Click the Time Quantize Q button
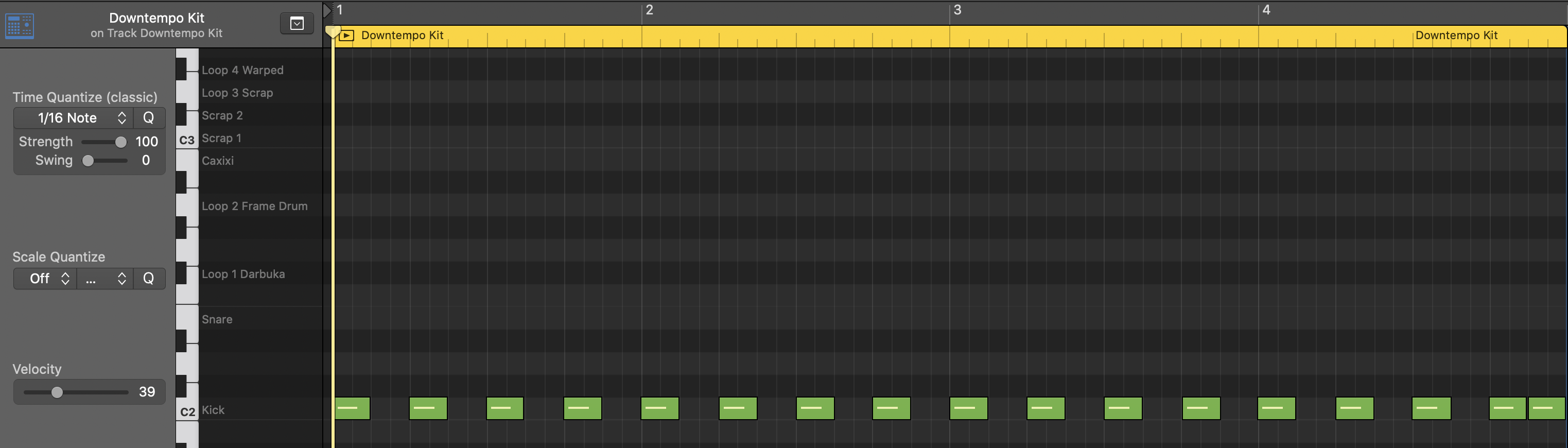This screenshot has width=1568, height=448. [149, 117]
